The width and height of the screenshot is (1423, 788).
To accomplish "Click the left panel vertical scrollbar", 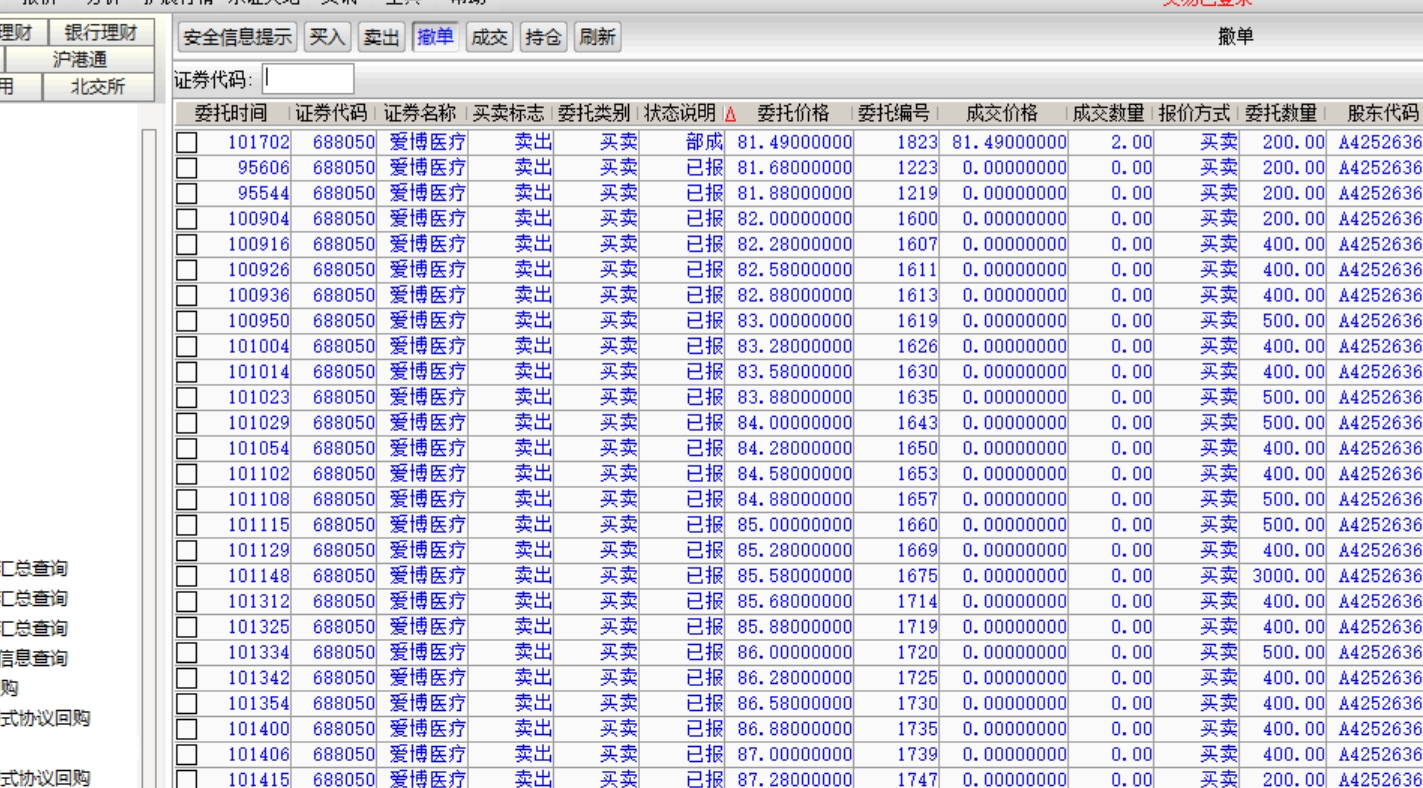I will (149, 458).
